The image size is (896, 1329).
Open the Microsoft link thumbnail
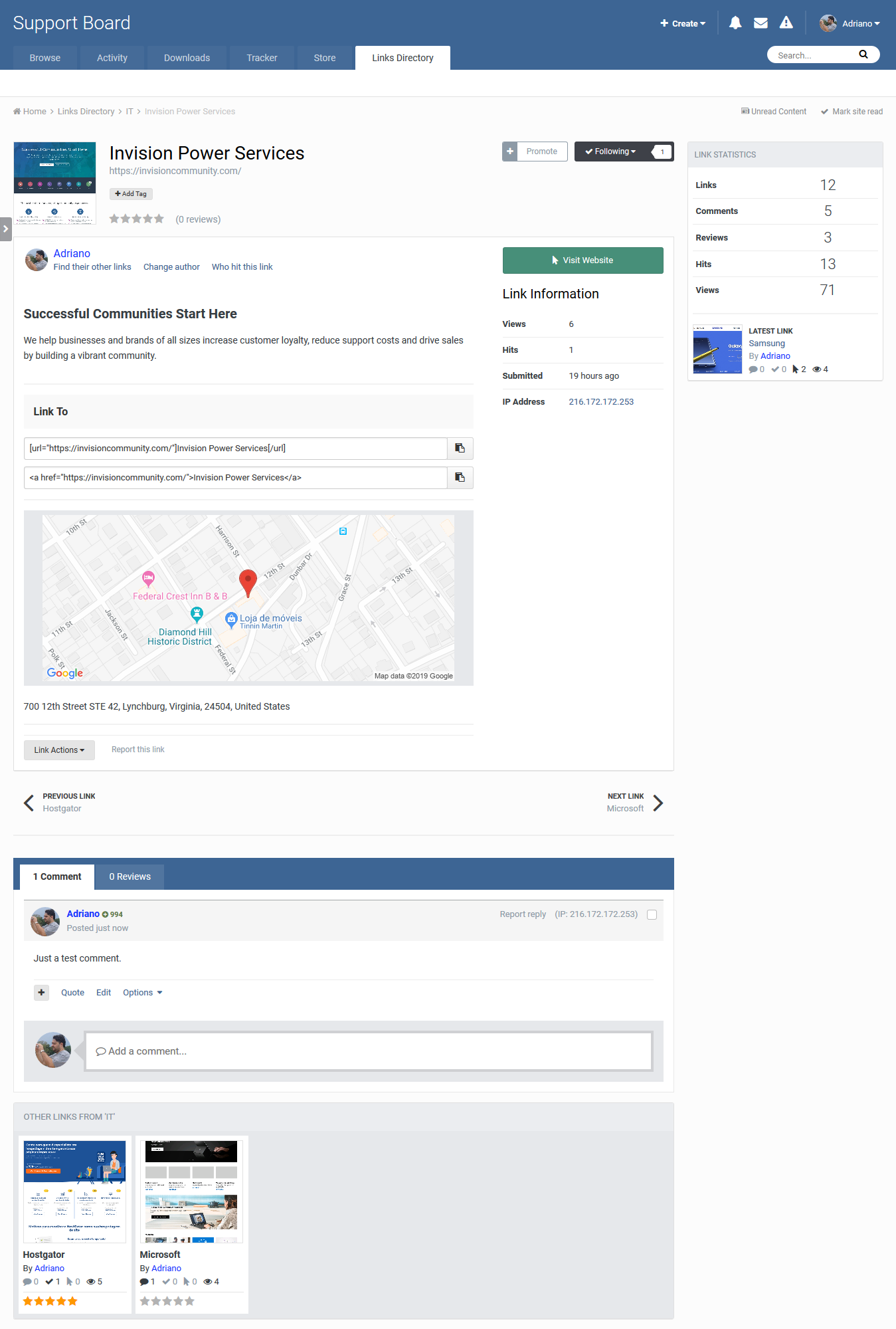191,1191
